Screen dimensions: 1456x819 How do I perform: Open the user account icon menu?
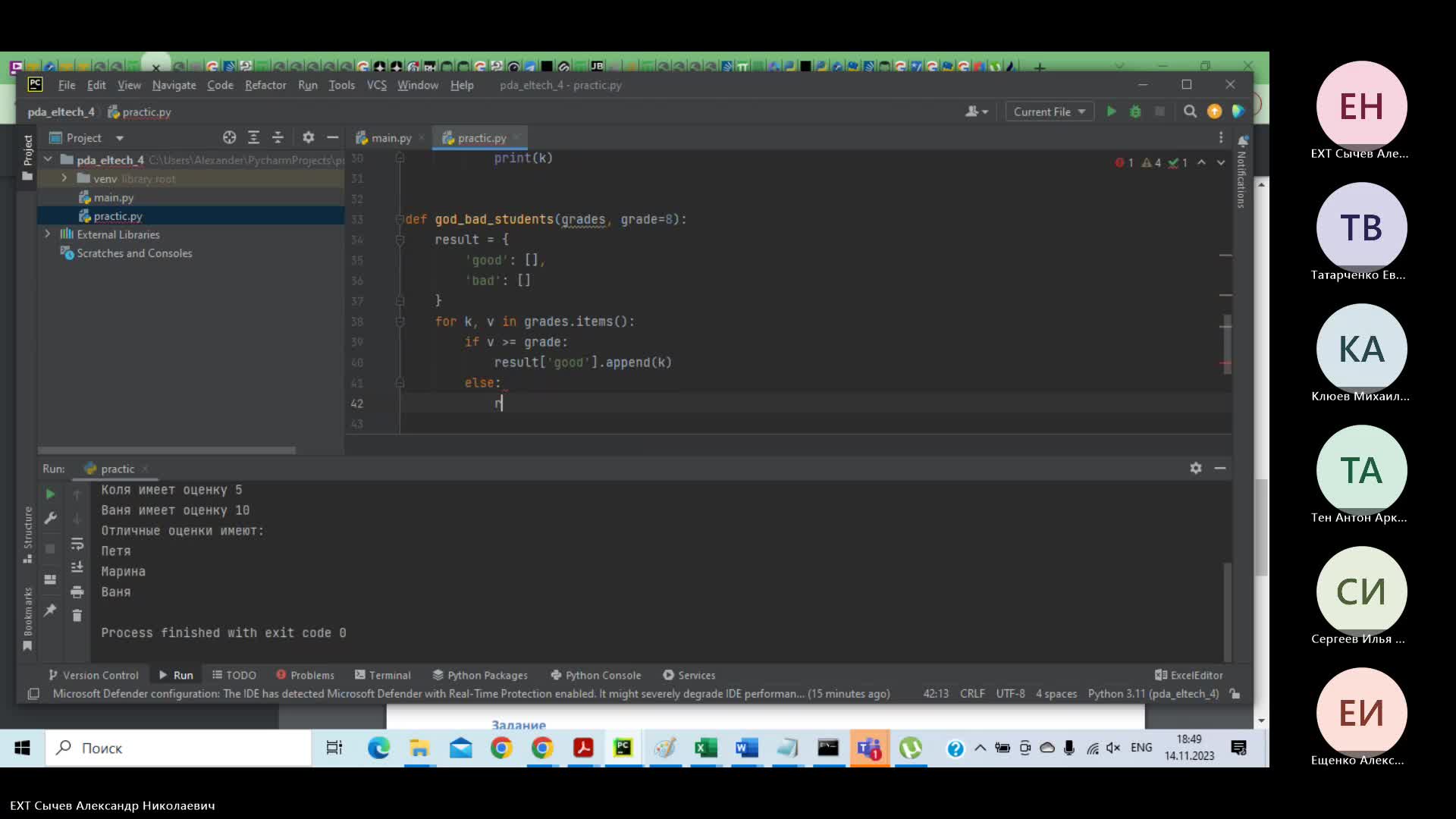point(976,111)
